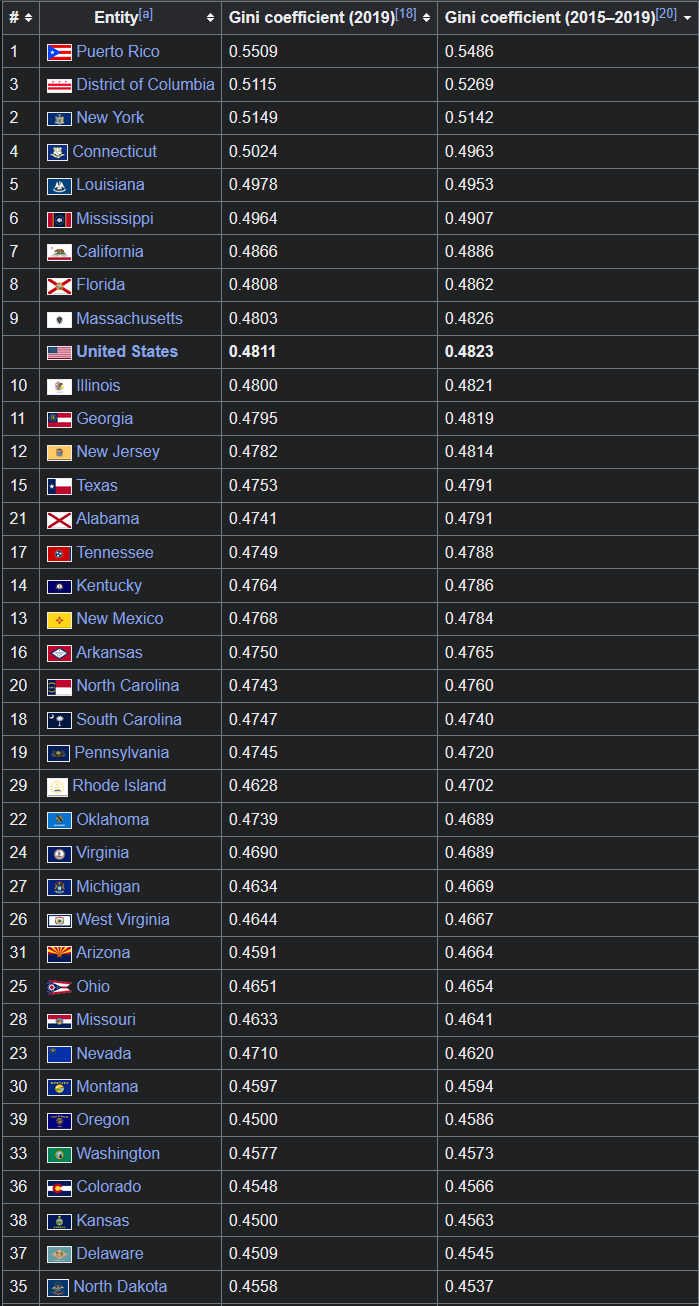Select Connecticut's 0.5024 value

[253, 152]
